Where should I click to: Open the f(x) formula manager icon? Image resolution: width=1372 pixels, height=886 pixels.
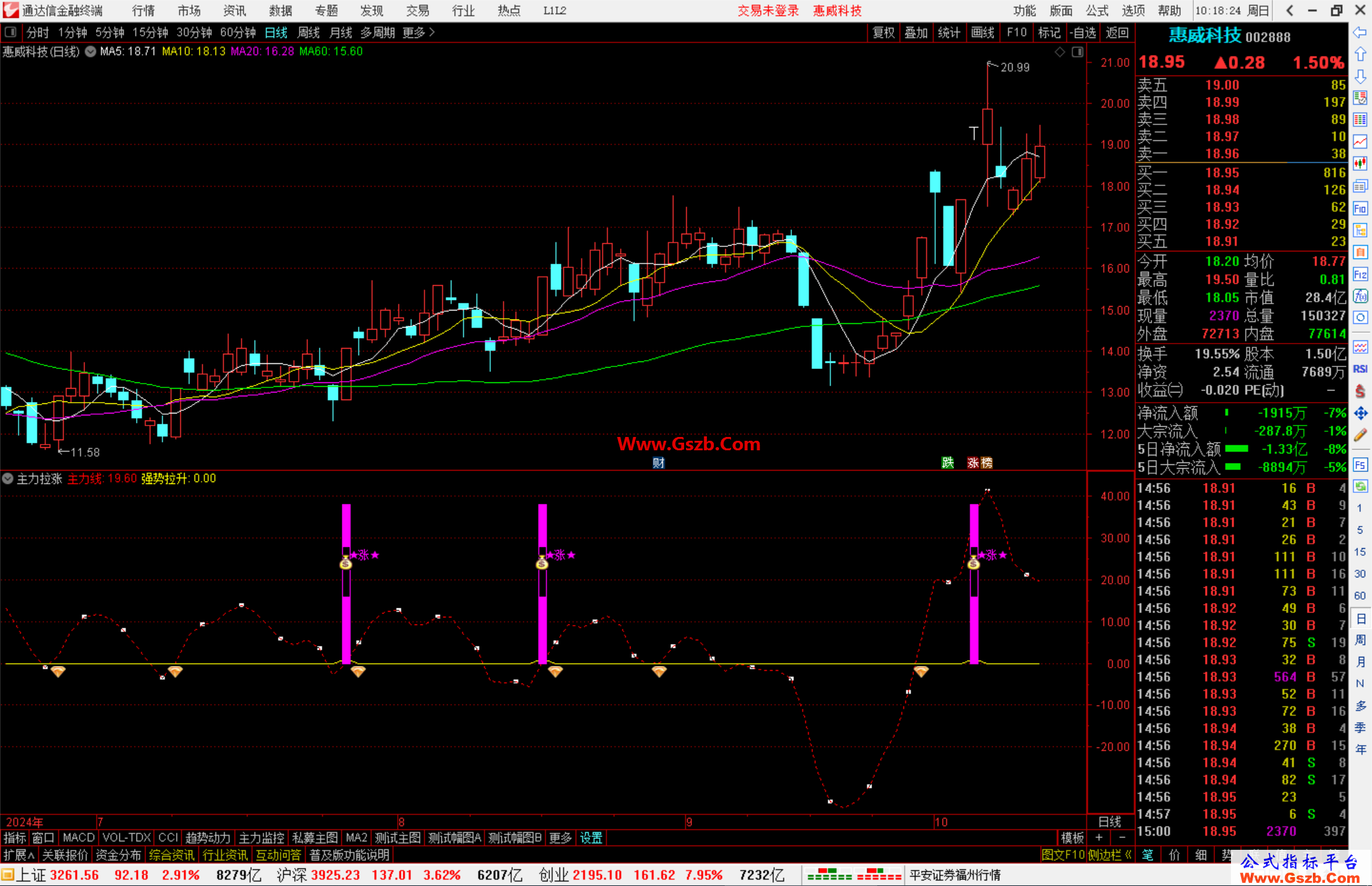coord(1360,296)
